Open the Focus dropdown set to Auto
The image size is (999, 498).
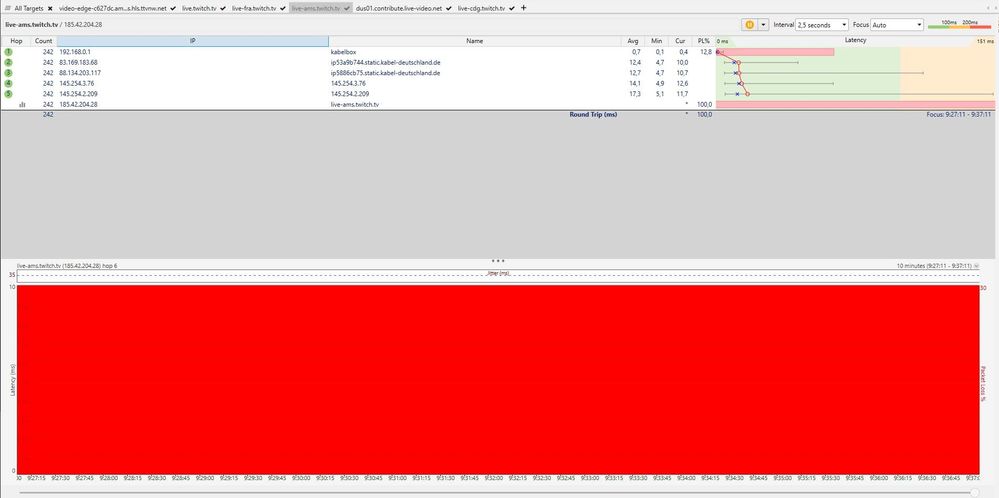click(896, 24)
